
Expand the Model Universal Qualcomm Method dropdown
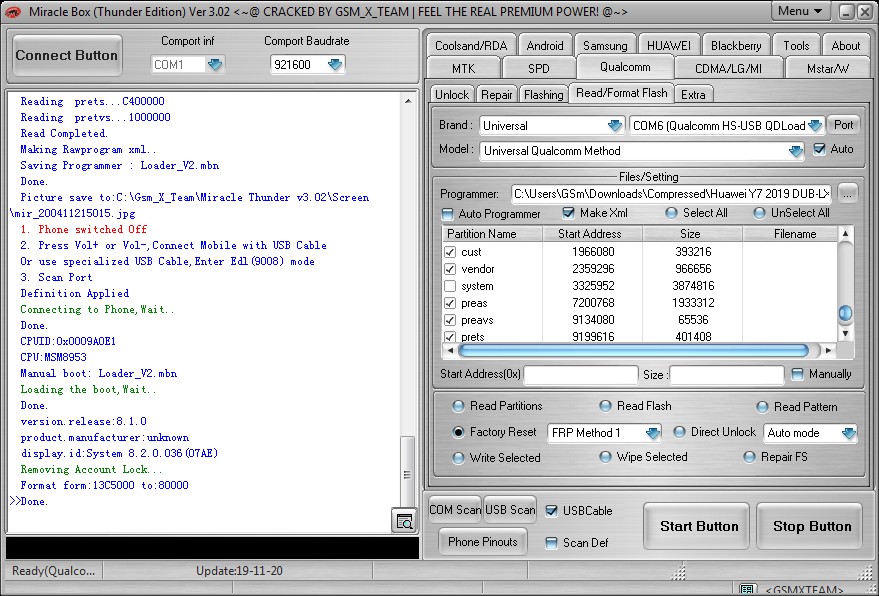click(795, 151)
